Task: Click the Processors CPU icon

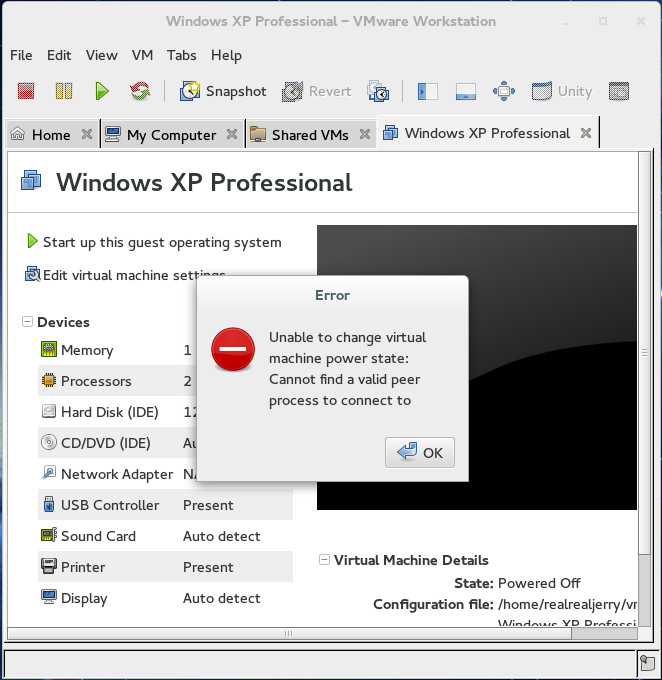Action: (49, 380)
